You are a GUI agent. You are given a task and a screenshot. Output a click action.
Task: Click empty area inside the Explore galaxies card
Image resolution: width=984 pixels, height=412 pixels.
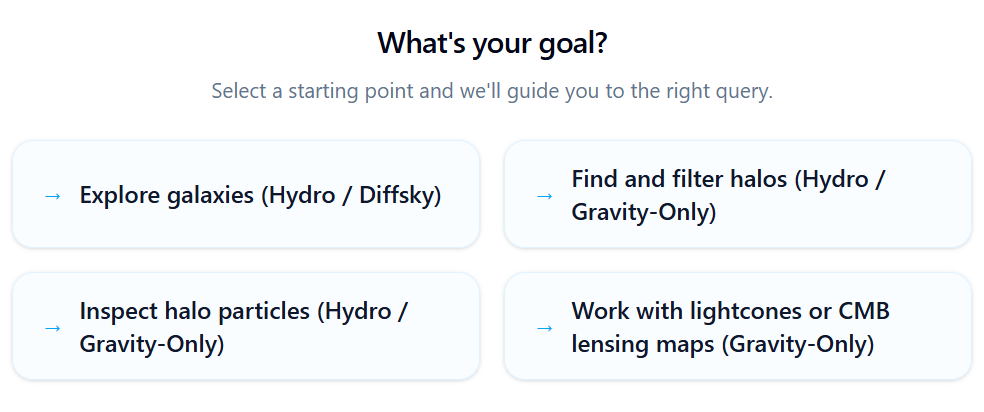[246, 229]
